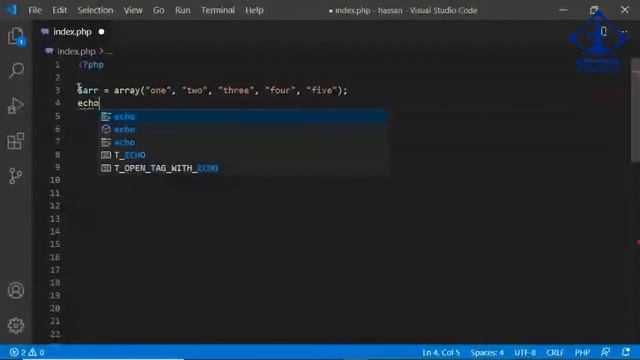Open the Extensions view
This screenshot has width=640, height=360.
(16, 141)
